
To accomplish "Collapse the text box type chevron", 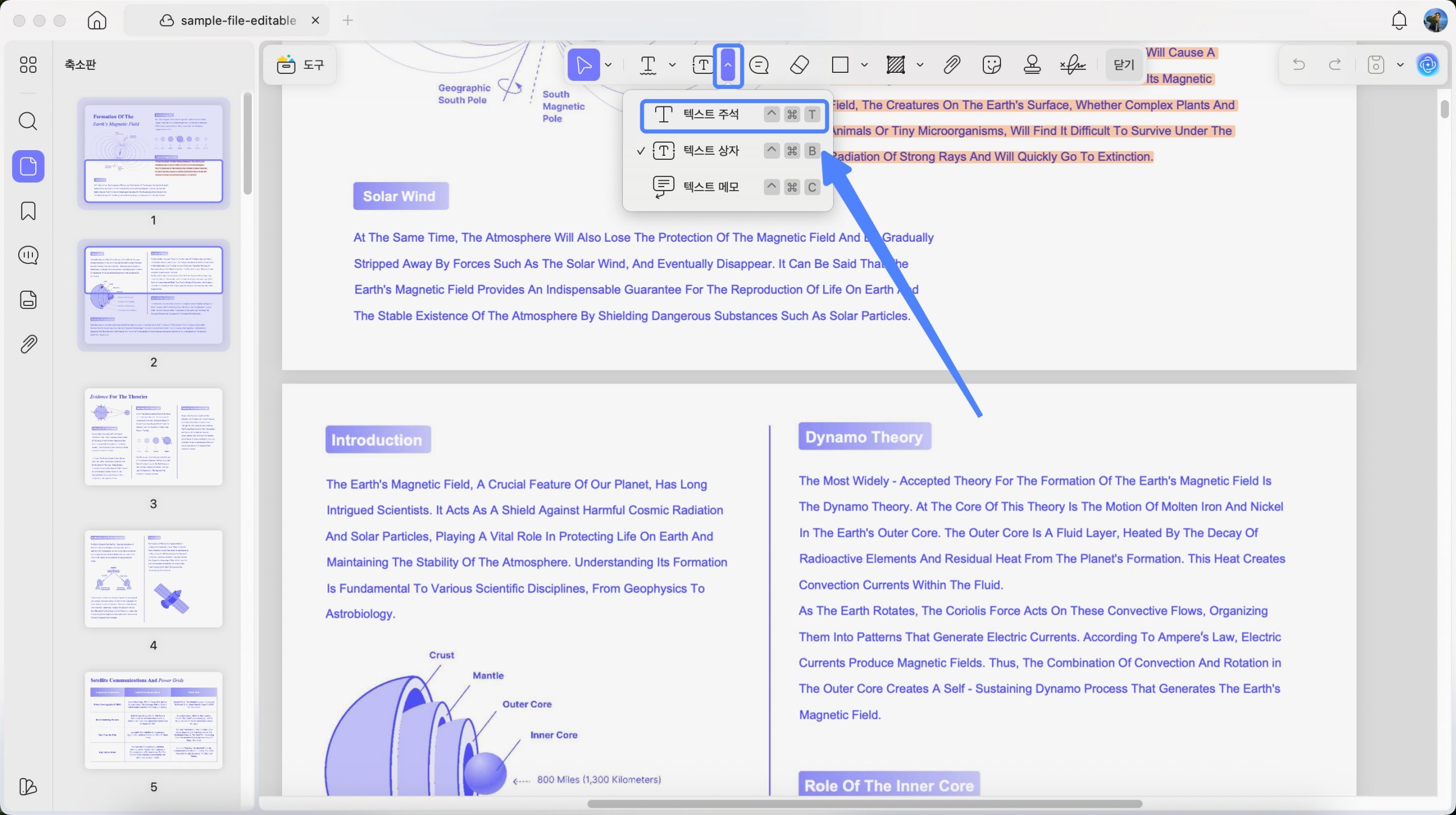I will click(728, 65).
